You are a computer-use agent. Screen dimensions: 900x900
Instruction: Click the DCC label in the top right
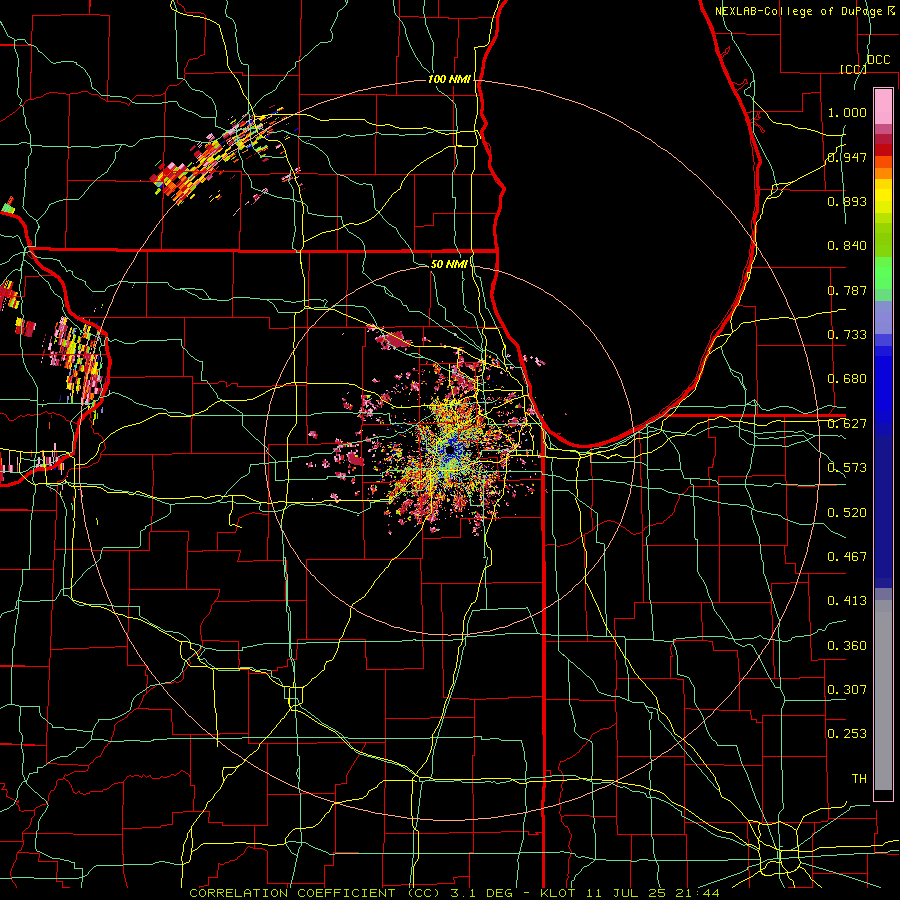coord(878,60)
